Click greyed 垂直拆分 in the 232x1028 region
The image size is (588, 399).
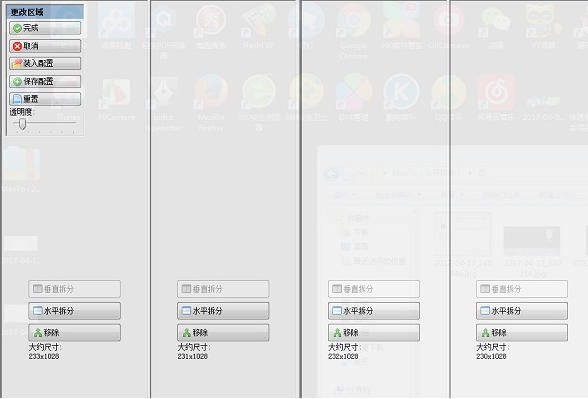tap(374, 289)
